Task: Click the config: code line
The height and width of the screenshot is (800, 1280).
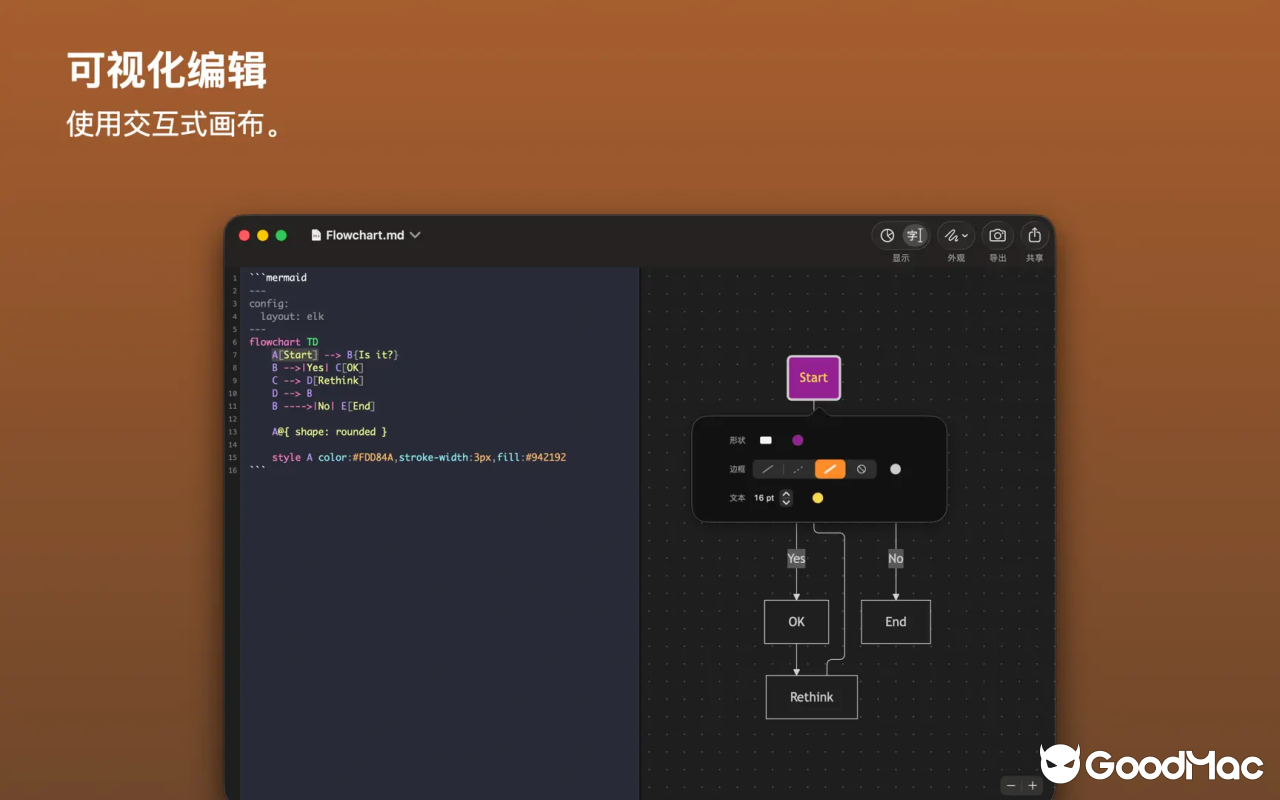Action: (269, 304)
